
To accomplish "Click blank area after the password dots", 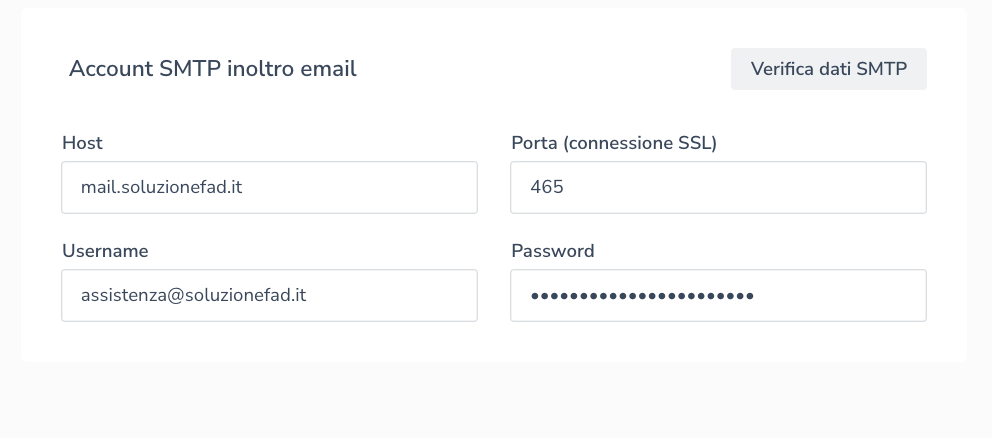I will click(850, 295).
